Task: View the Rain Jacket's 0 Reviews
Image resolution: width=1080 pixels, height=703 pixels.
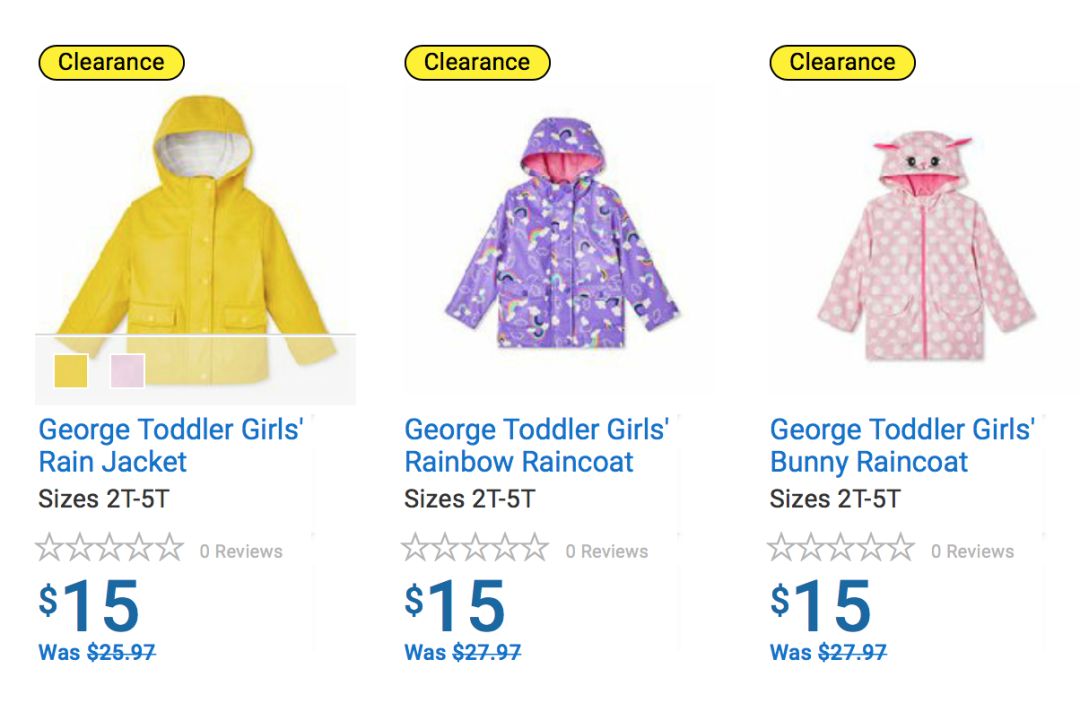Action: [x=241, y=551]
